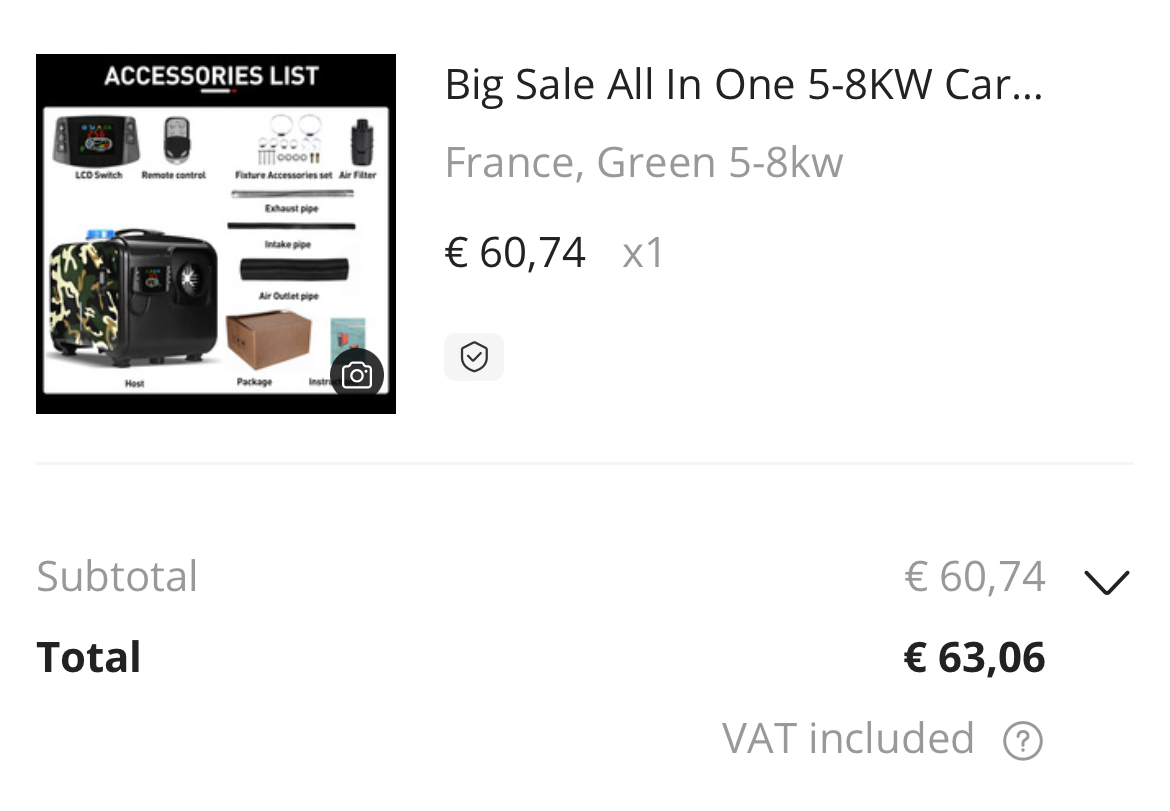Click the x1 quantity indicator
This screenshot has height=811, width=1170.
click(643, 254)
